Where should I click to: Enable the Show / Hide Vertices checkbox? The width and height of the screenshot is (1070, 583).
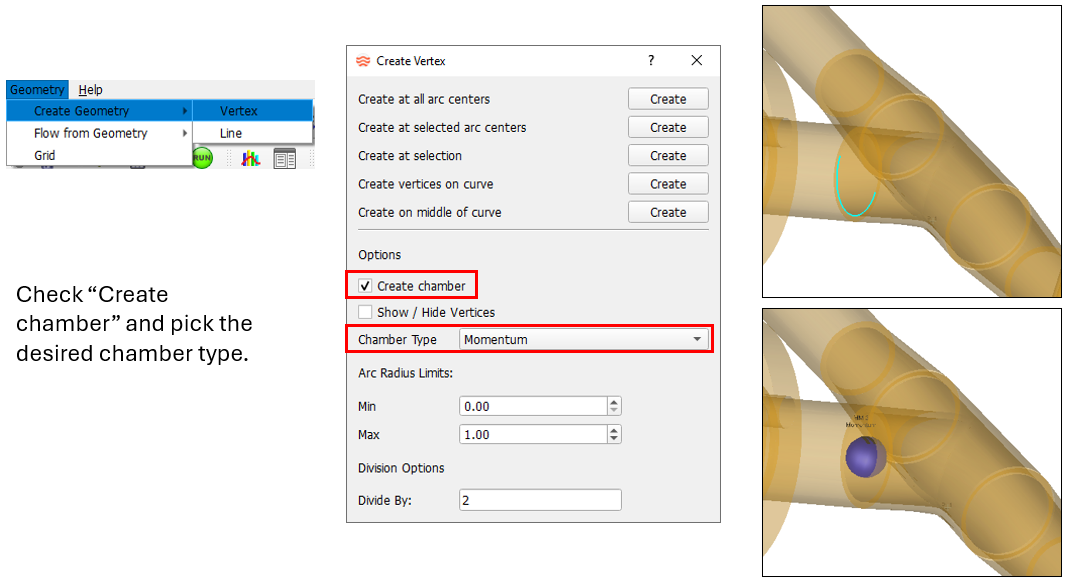tap(365, 312)
